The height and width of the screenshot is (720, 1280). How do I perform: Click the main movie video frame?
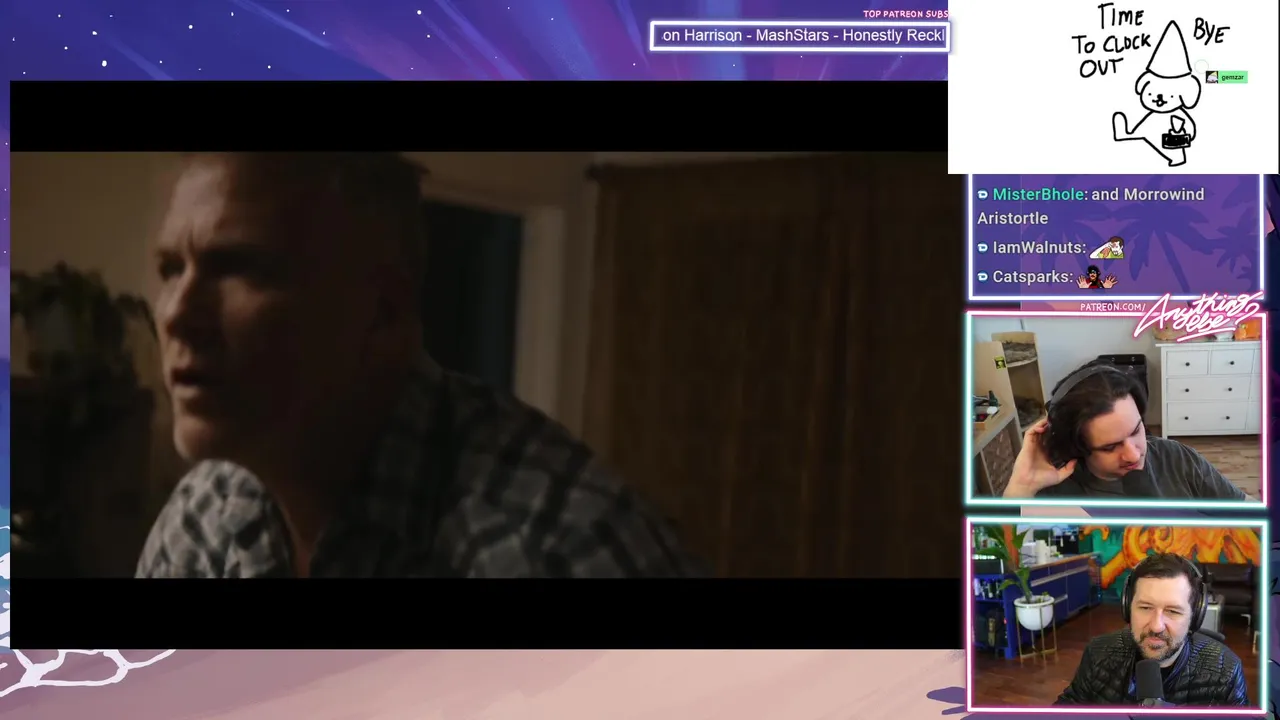[481, 365]
